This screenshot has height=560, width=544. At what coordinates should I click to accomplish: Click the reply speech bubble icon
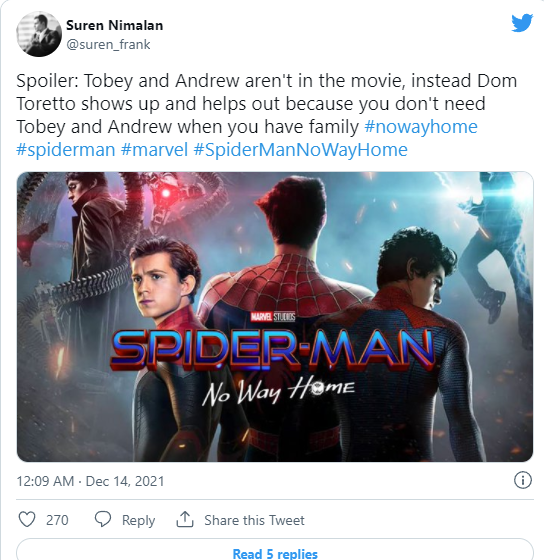103,519
